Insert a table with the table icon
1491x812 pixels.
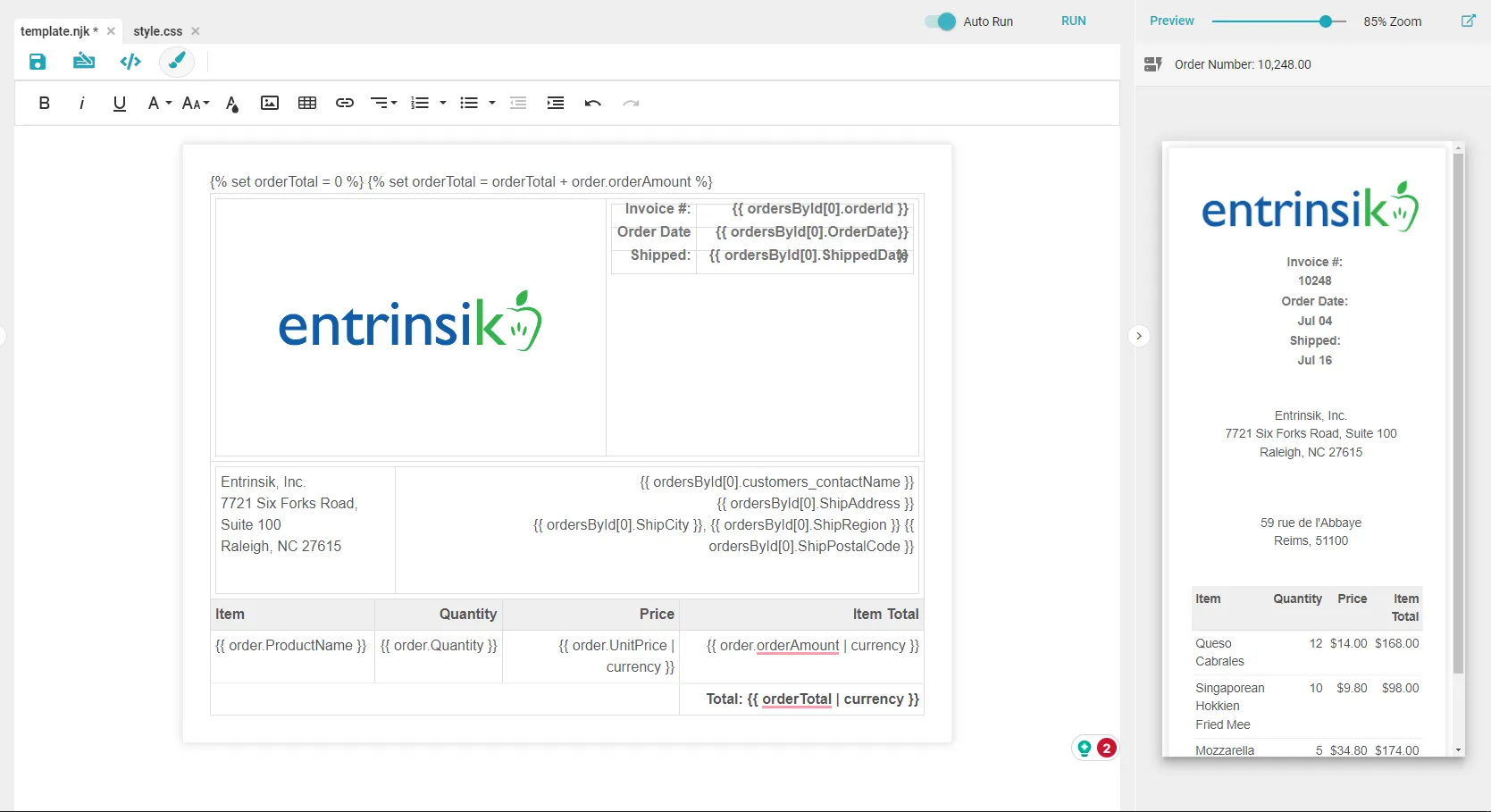(307, 103)
